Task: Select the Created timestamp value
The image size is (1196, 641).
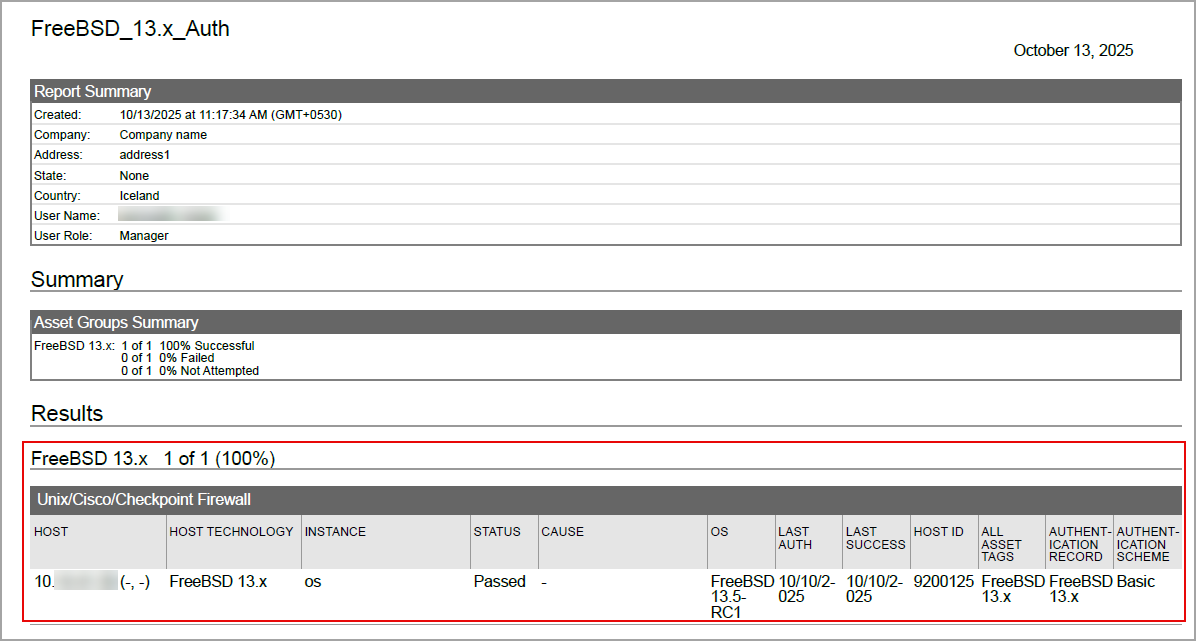Action: click(230, 115)
